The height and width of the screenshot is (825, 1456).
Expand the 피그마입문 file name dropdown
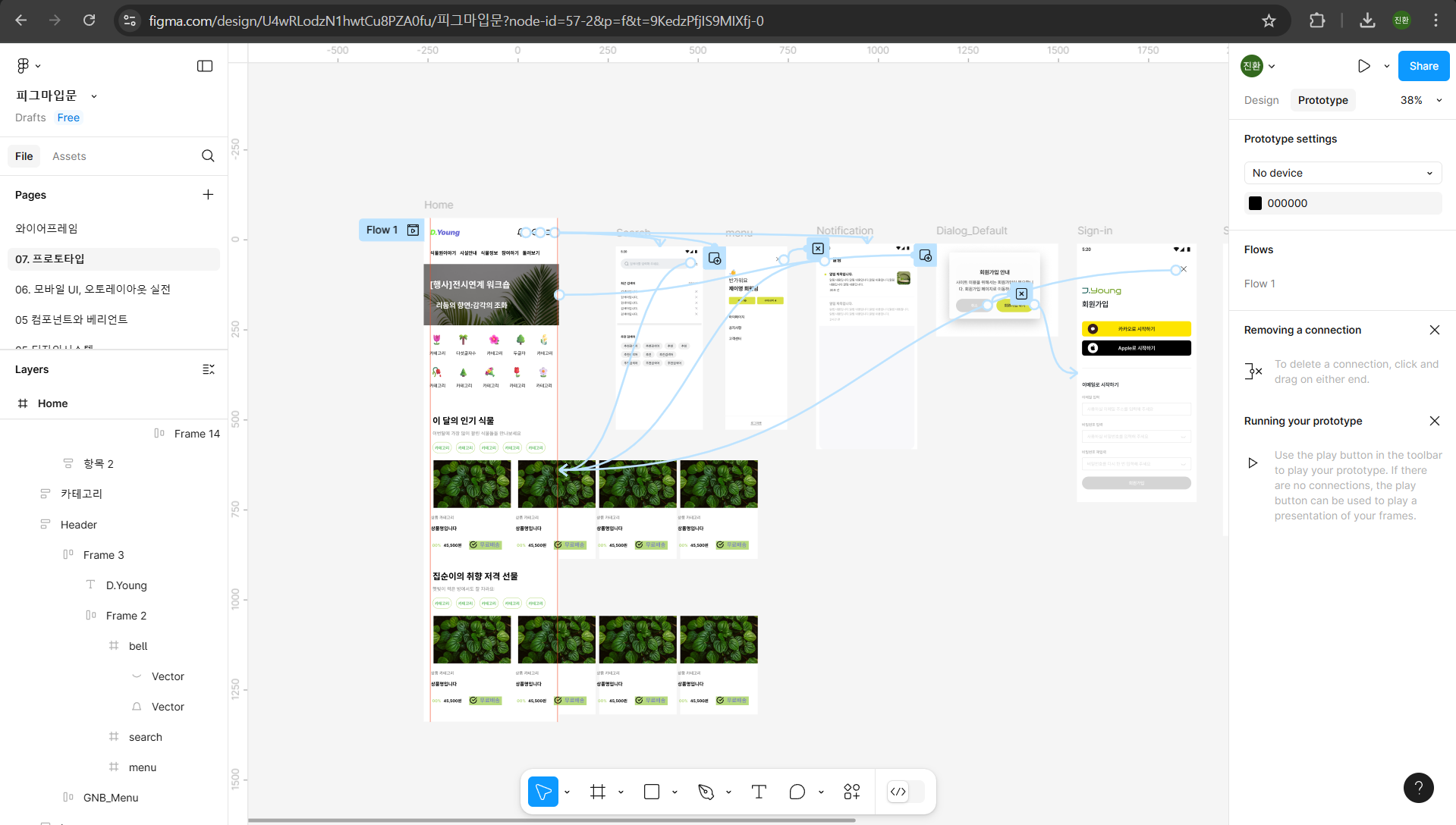[94, 96]
